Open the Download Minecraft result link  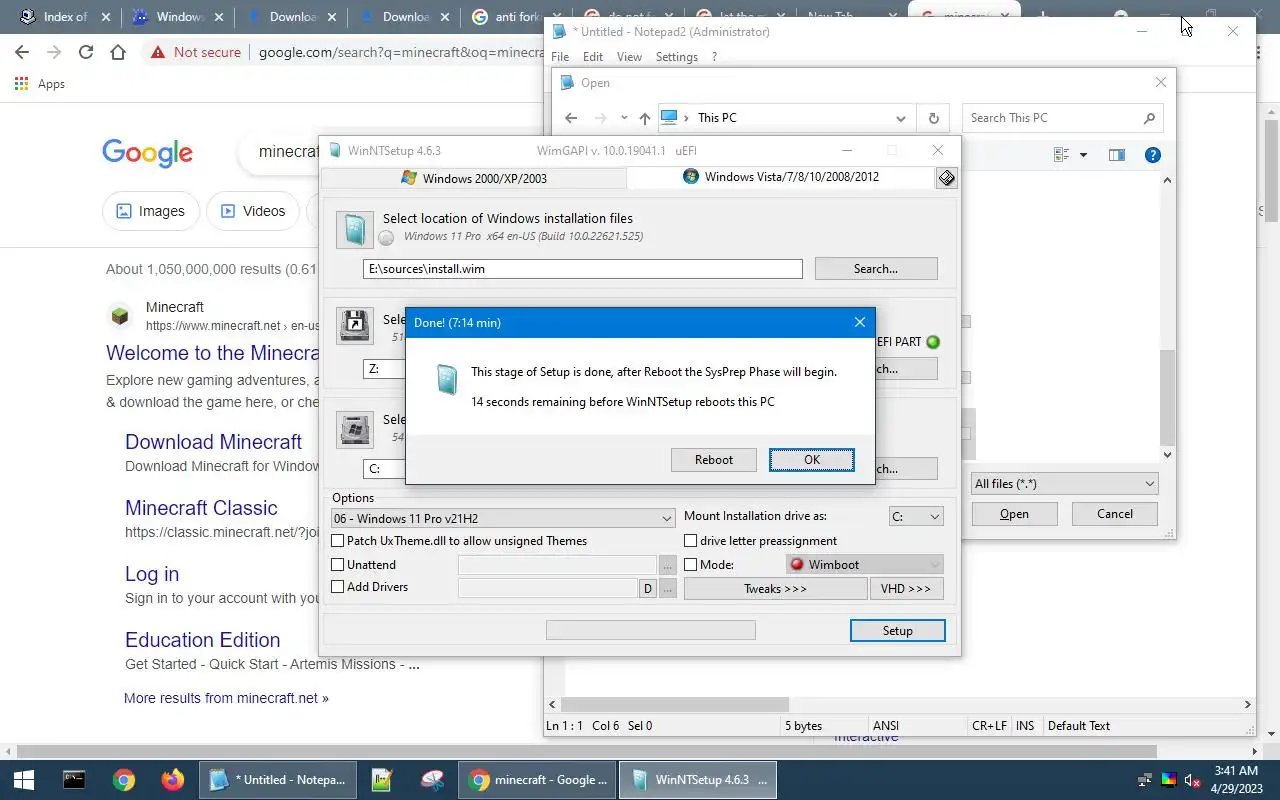(213, 442)
